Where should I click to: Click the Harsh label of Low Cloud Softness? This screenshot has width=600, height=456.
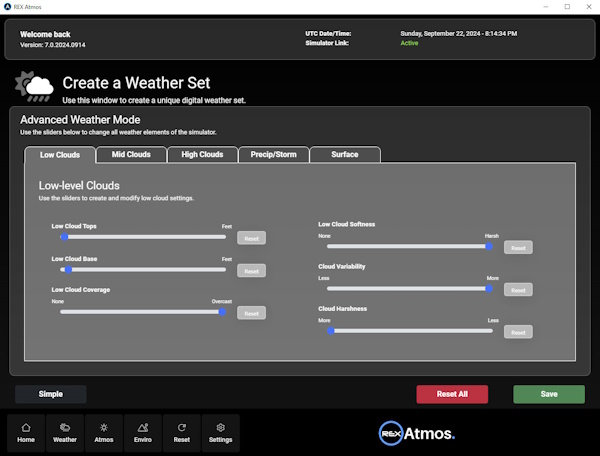click(x=492, y=236)
